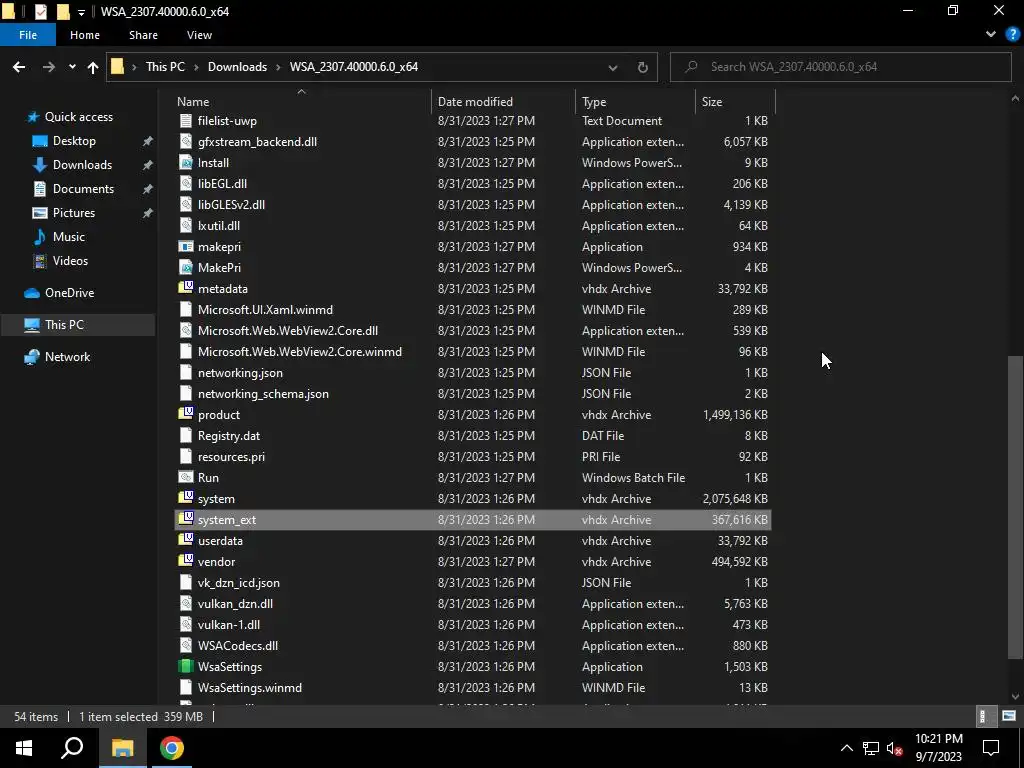Go forward with the Forward arrow
The width and height of the screenshot is (1024, 768).
pos(49,67)
